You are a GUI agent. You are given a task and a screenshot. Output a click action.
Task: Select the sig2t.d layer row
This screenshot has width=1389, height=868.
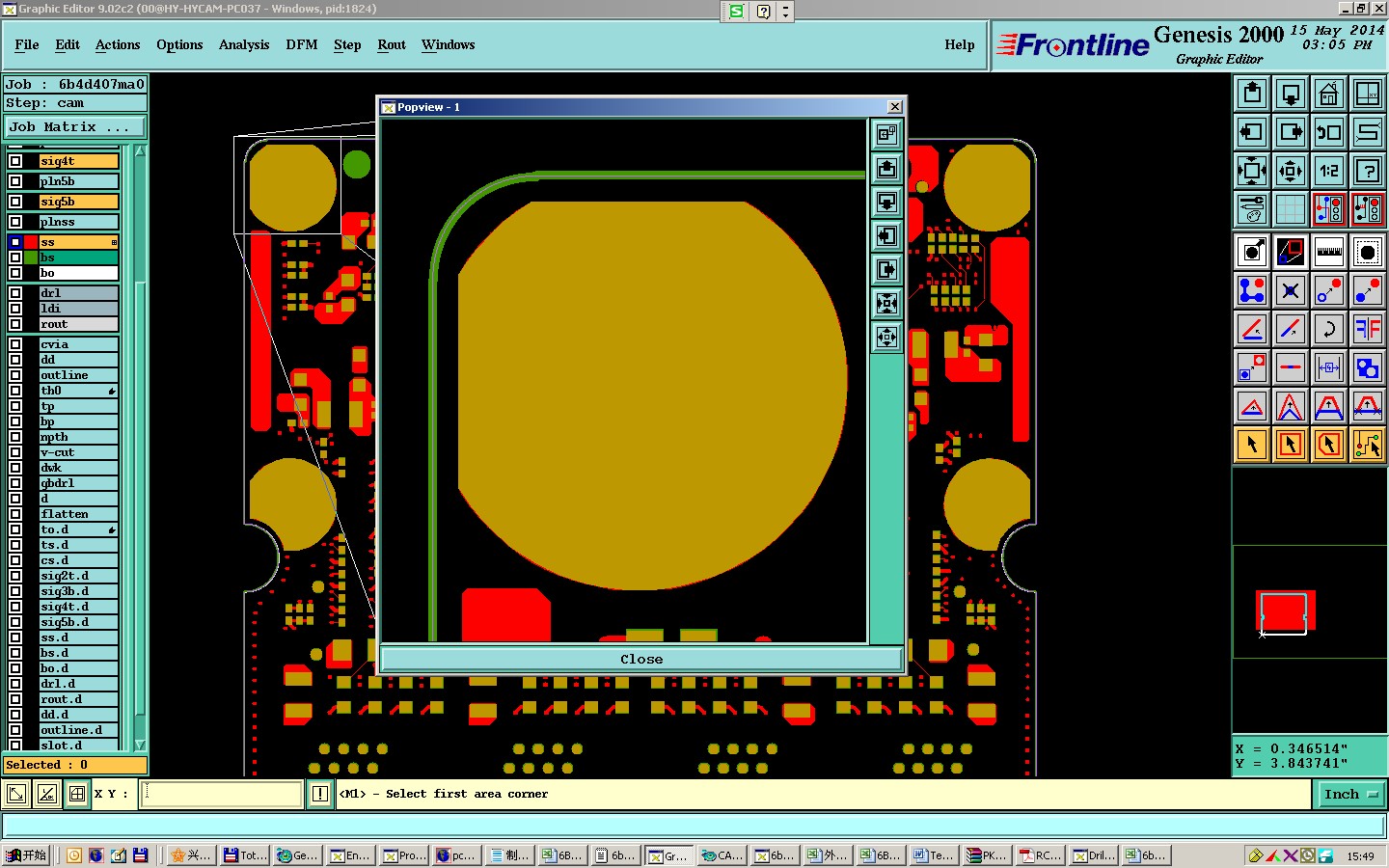click(x=78, y=576)
